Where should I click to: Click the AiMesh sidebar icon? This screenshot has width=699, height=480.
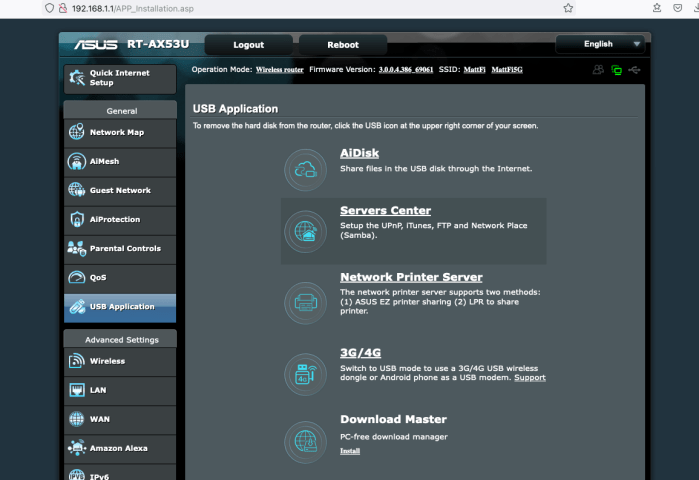point(77,161)
